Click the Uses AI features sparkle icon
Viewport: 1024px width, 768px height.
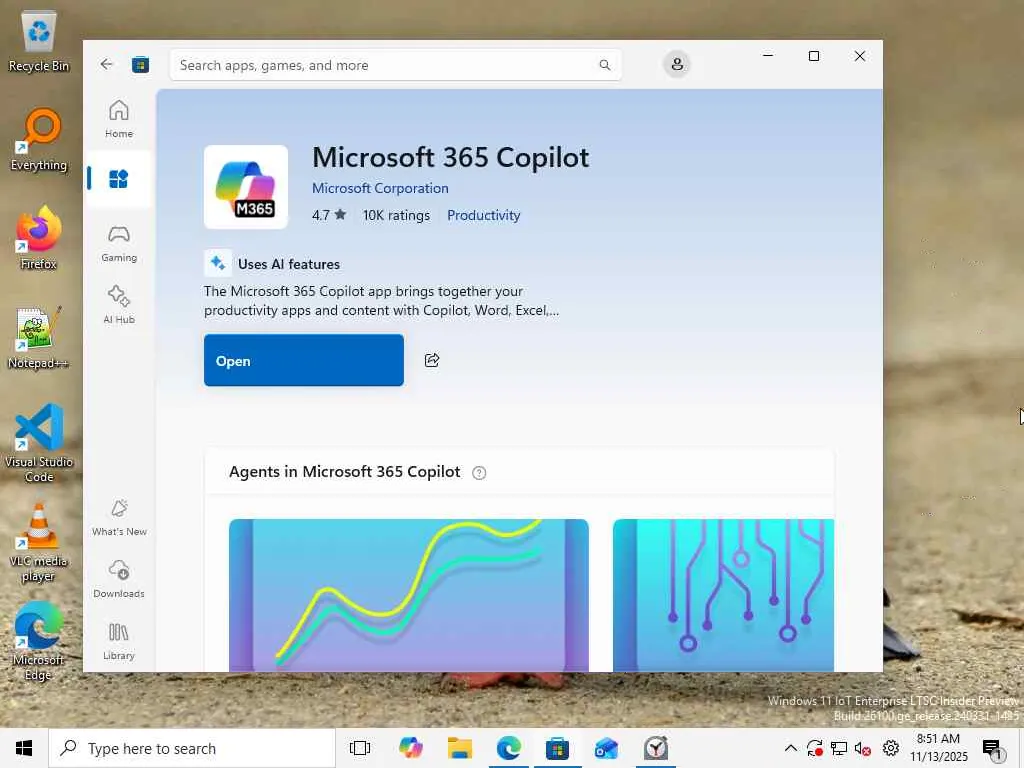pos(217,263)
